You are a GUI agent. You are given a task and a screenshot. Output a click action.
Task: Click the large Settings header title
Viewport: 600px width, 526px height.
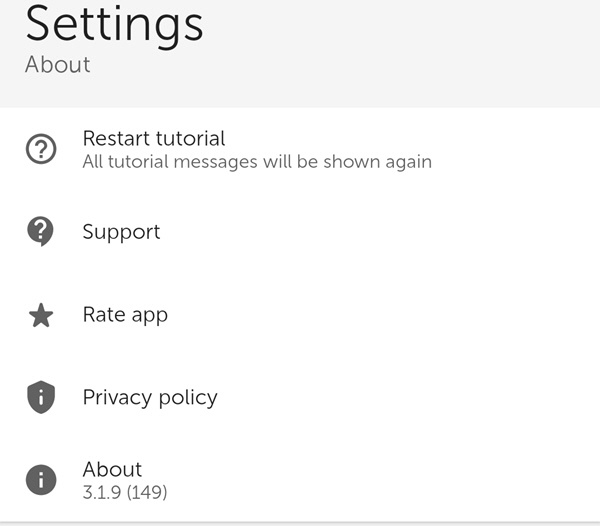coord(114,24)
